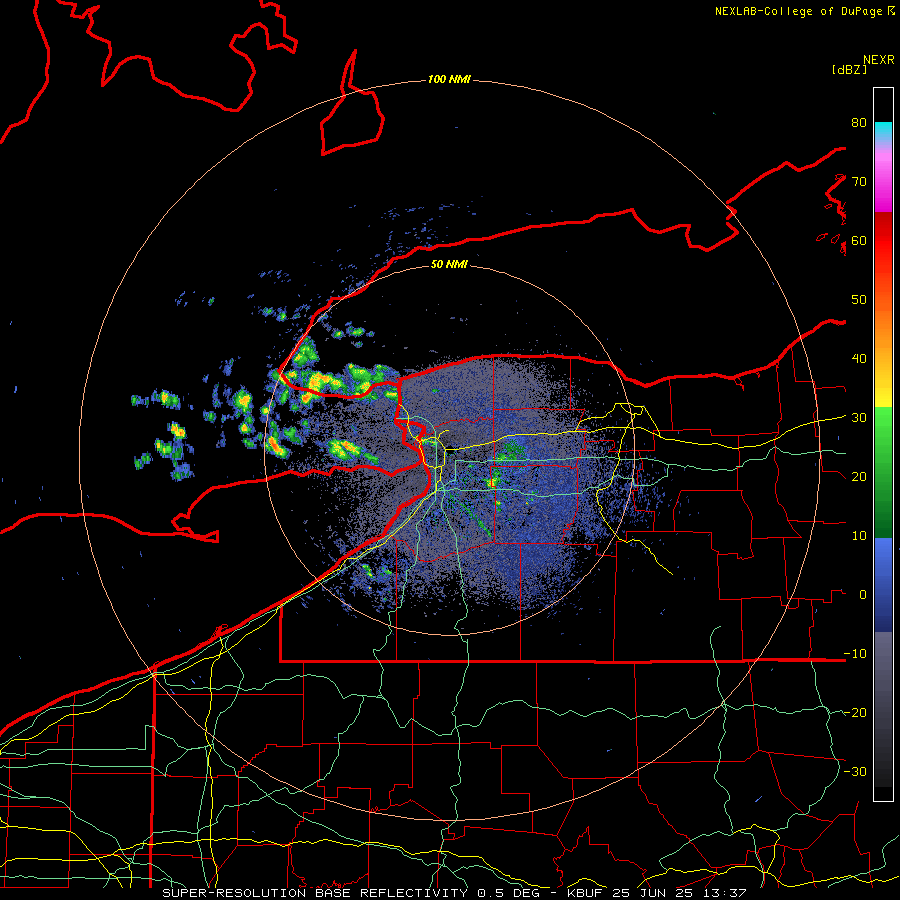Click the dBZ units label
This screenshot has height=900, width=900.
[849, 69]
